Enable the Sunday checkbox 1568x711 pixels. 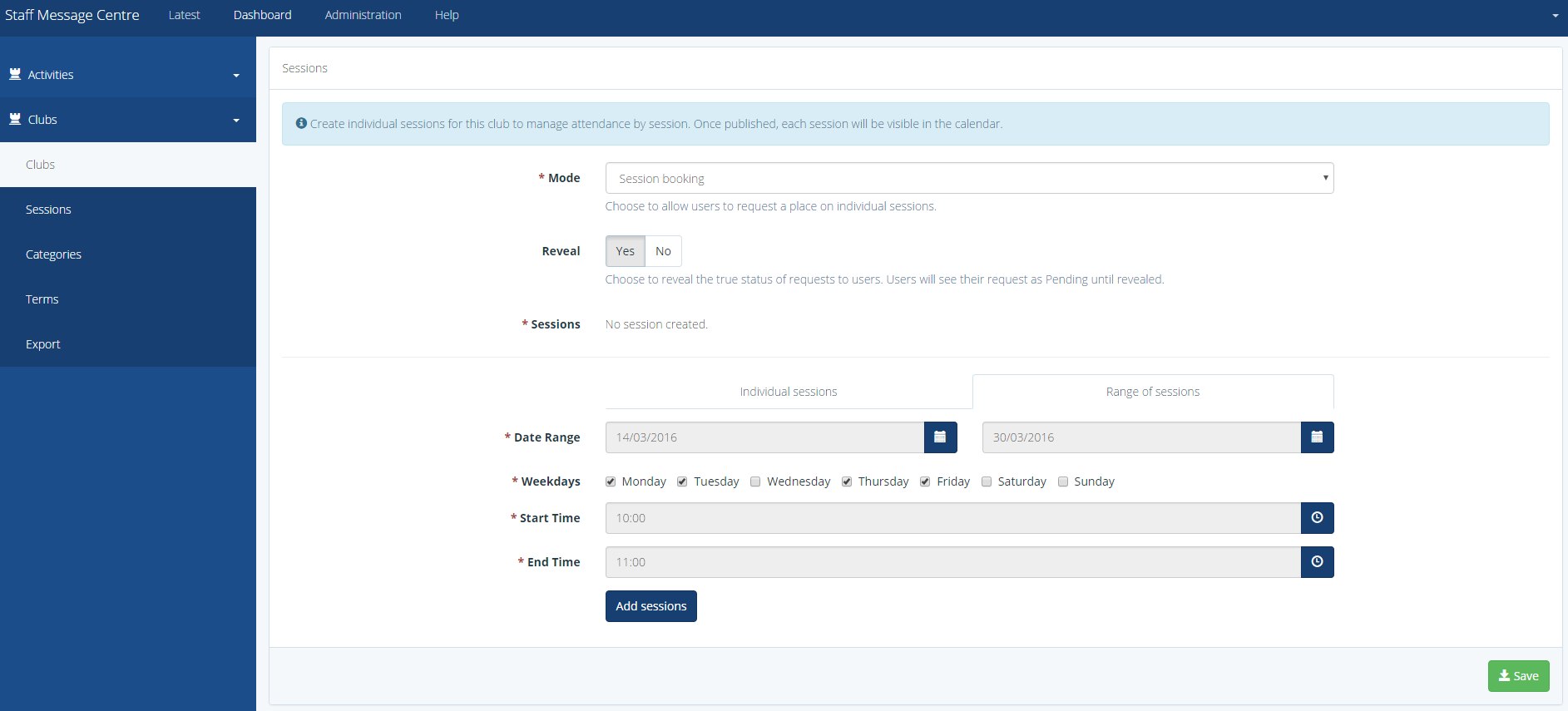pos(1063,481)
